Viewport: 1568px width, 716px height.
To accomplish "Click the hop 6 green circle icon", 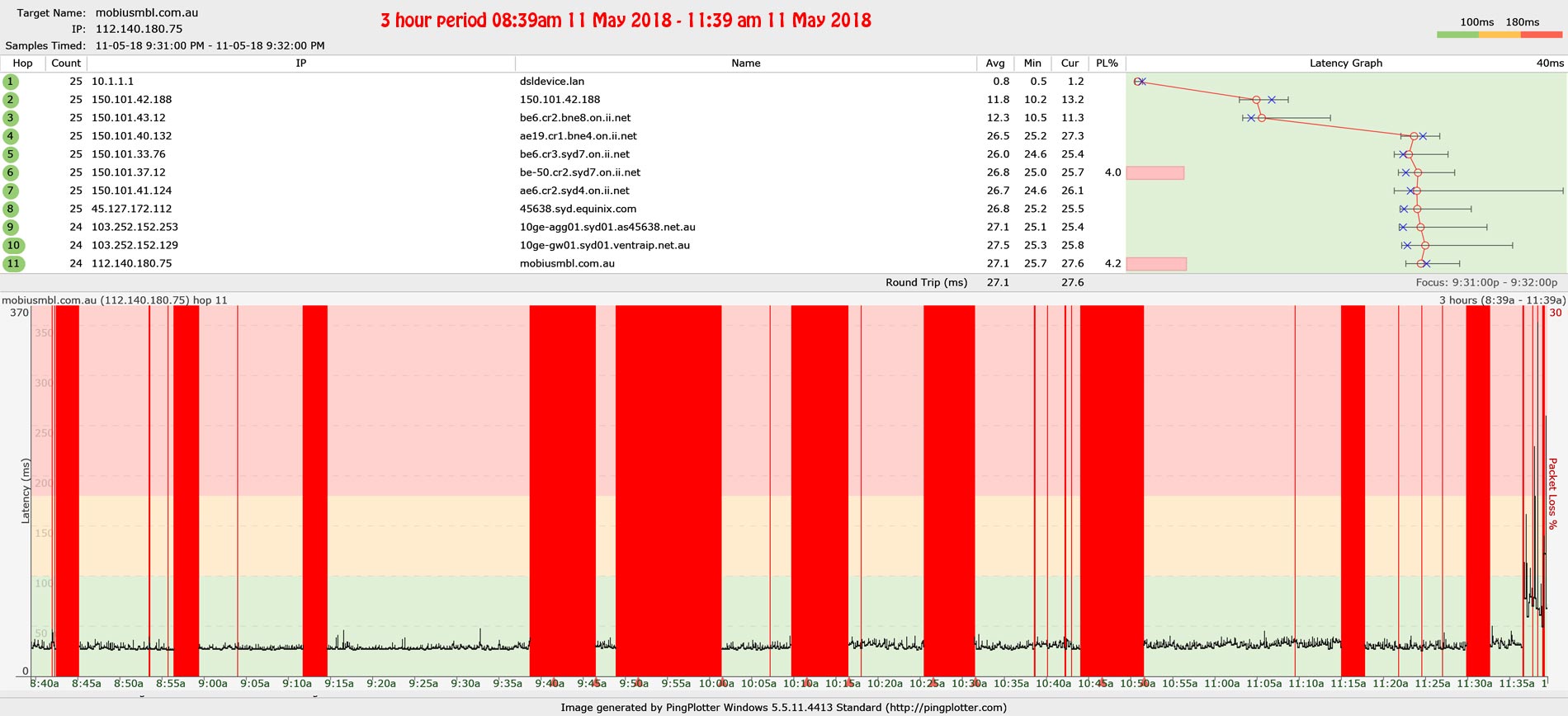I will [x=11, y=172].
